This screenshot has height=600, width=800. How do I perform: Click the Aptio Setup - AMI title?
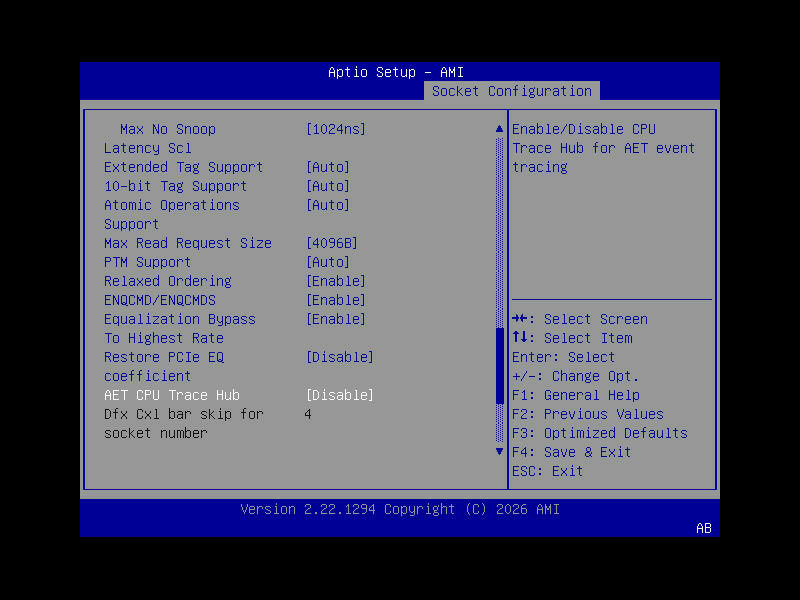396,72
